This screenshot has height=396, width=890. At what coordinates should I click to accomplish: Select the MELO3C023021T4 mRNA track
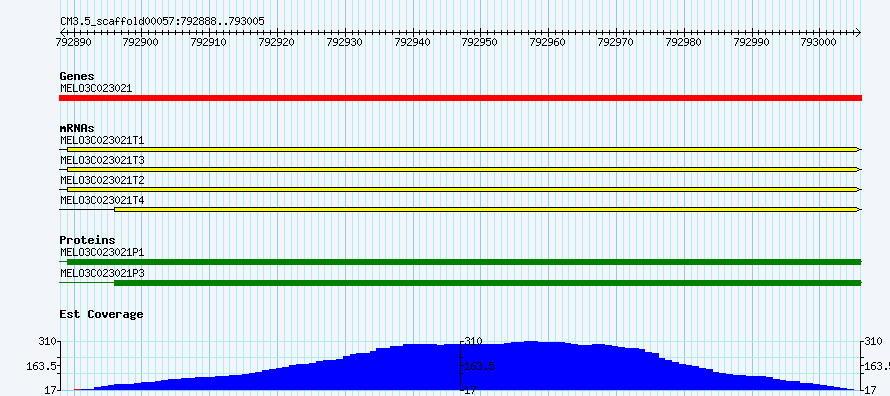coord(460,210)
